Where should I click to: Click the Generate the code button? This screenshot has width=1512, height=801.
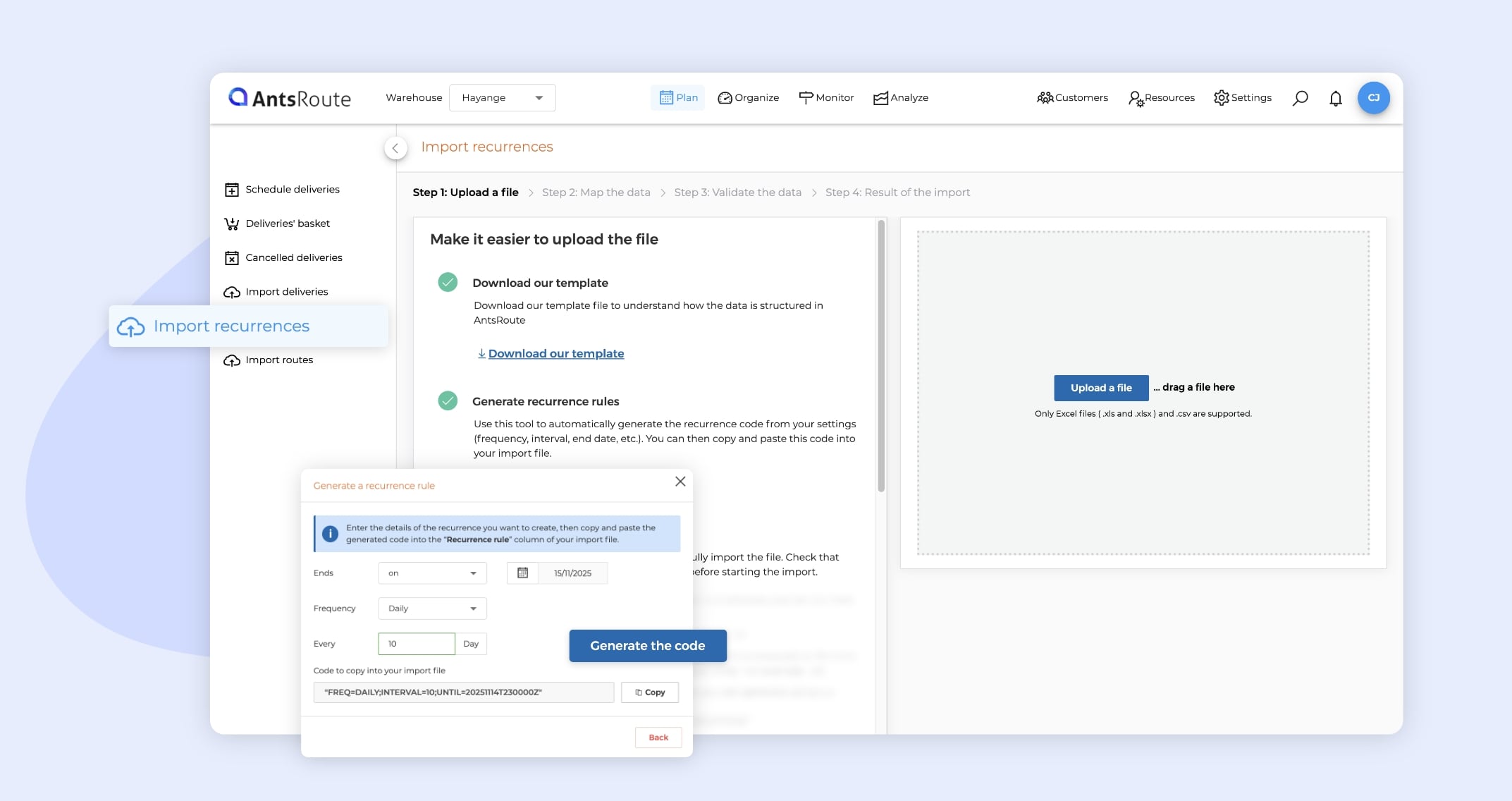coord(647,646)
